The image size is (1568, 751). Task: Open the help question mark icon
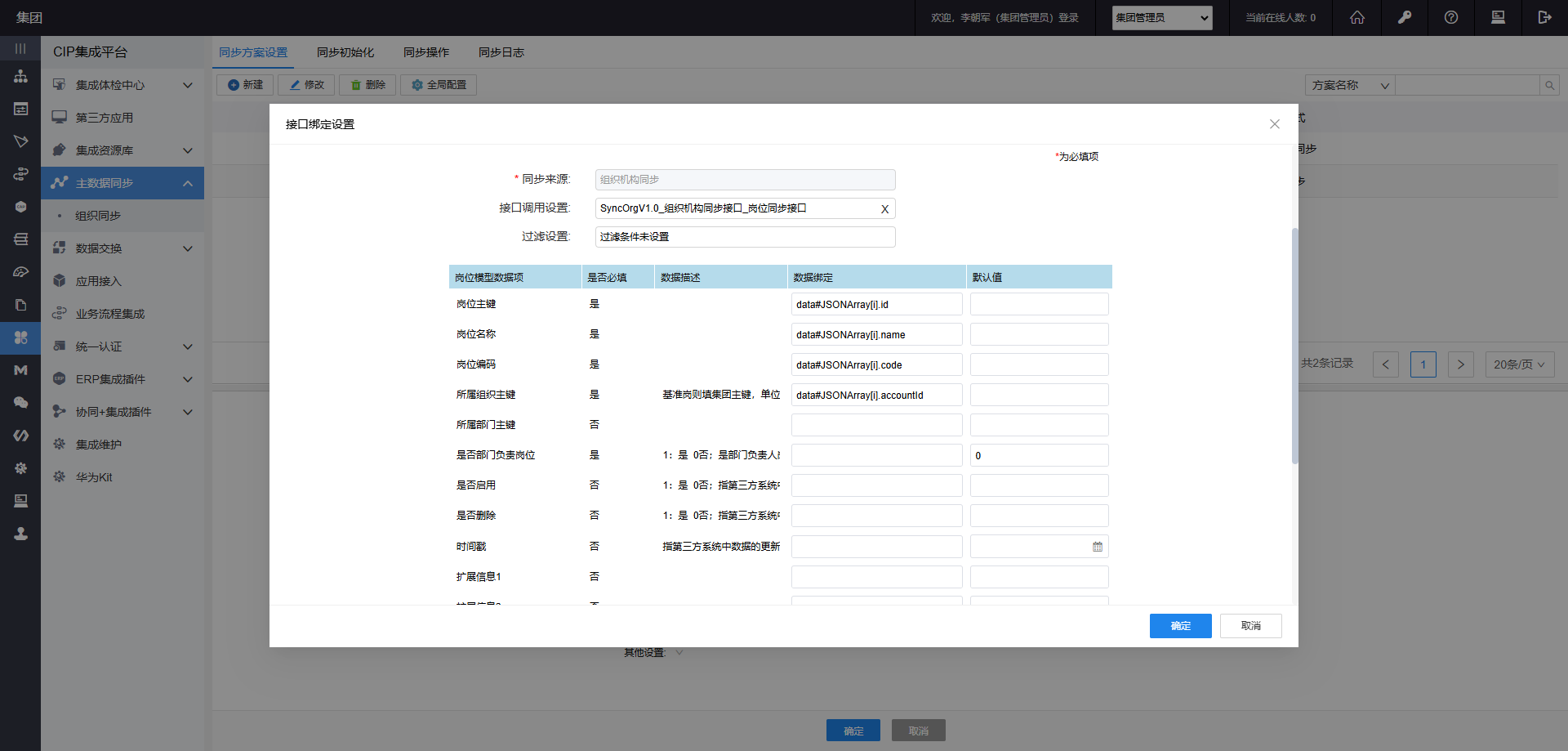(x=1451, y=17)
